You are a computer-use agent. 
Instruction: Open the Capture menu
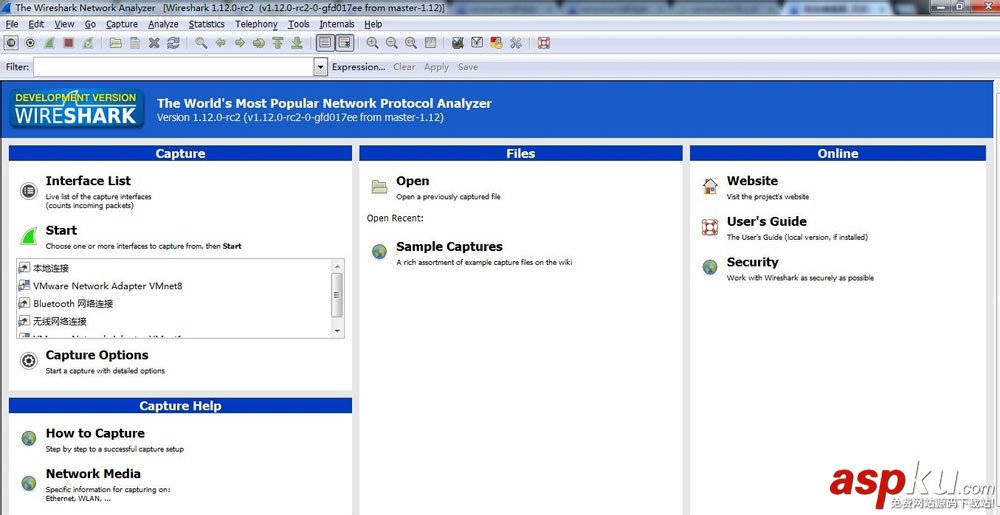(122, 24)
